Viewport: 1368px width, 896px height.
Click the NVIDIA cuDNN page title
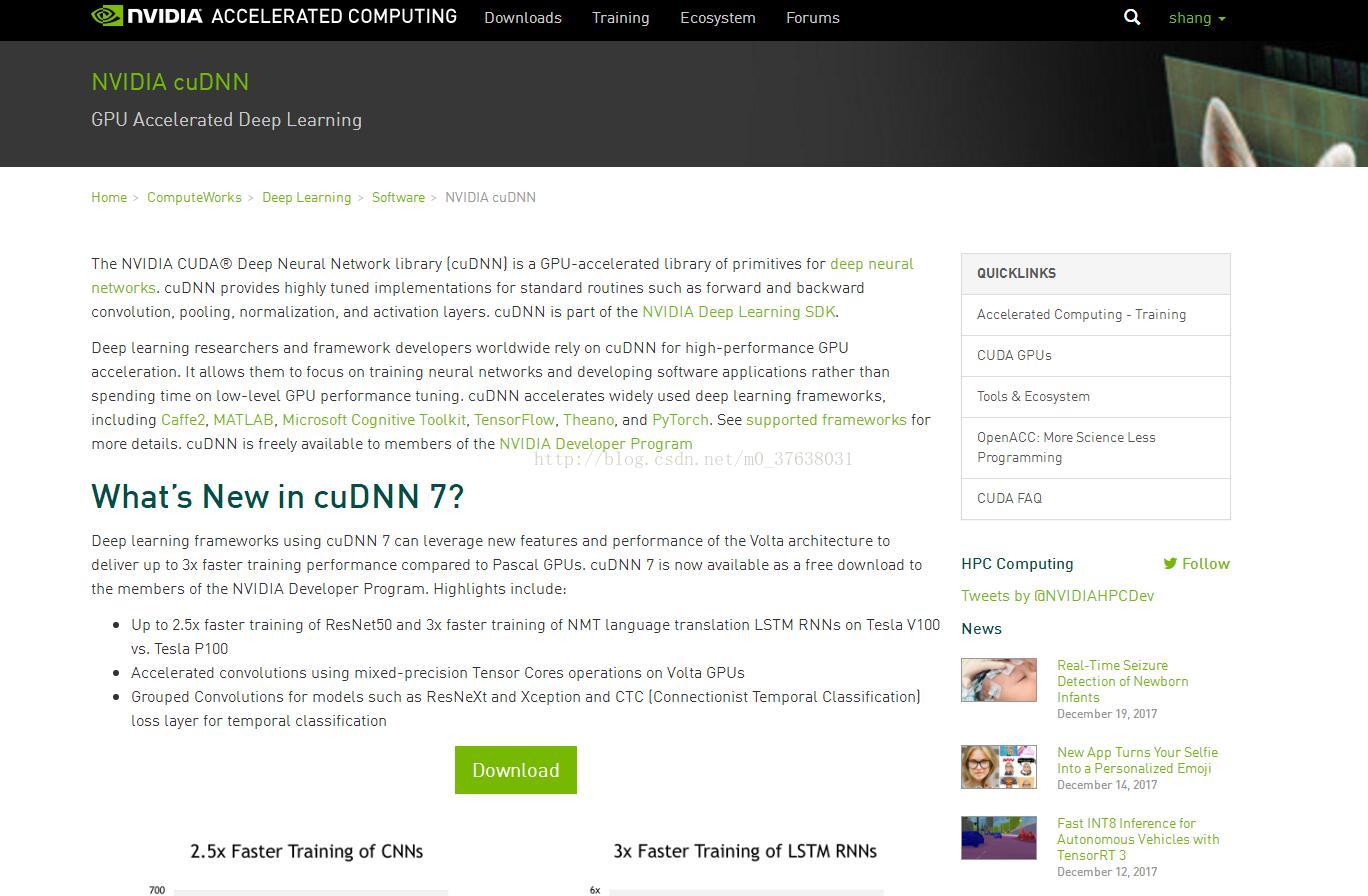point(170,82)
